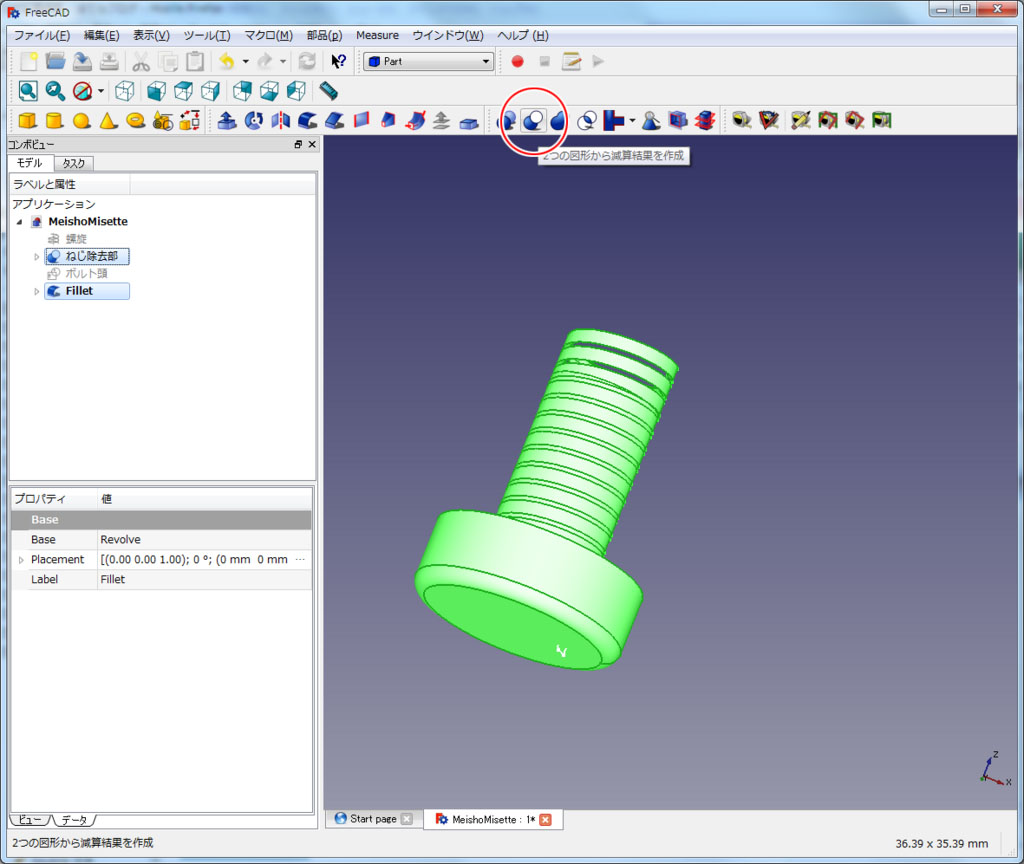
Task: Click the Base value Revolve
Action: [x=204, y=539]
